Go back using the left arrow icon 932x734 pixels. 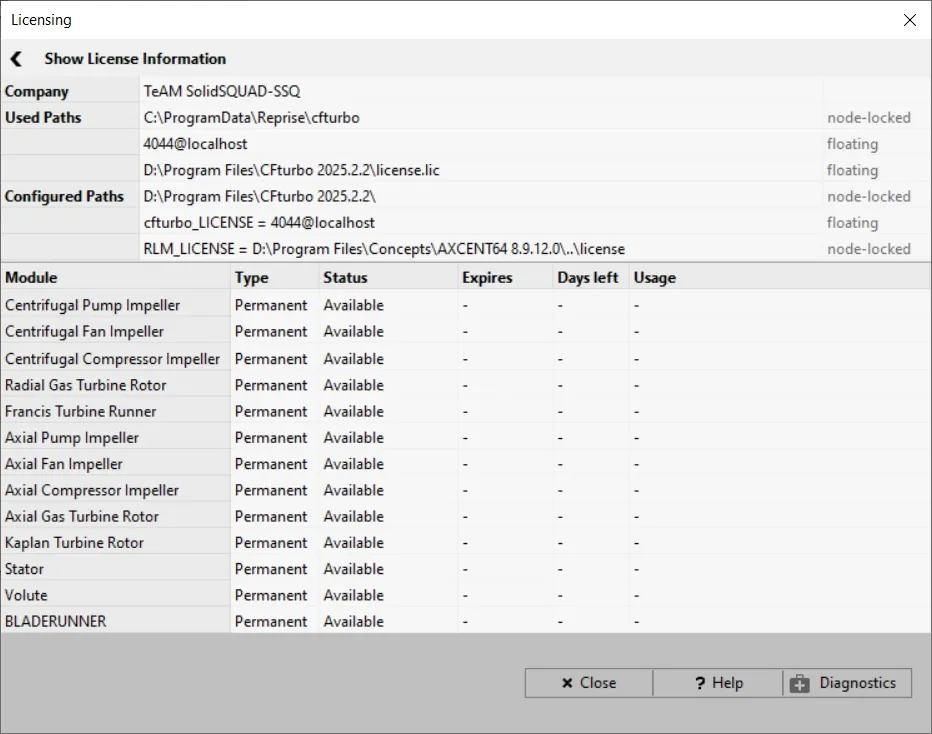[16, 59]
